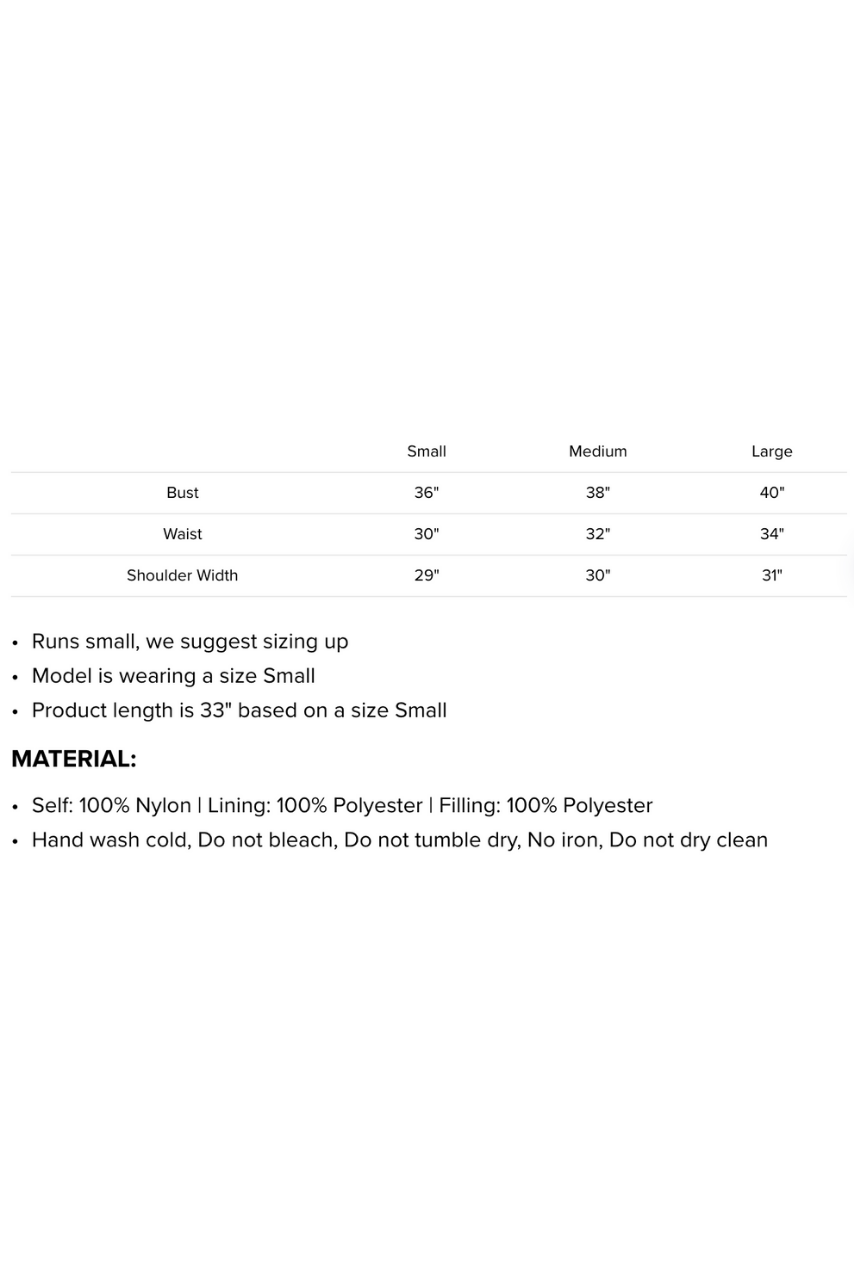854x1280 pixels.
Task: Click the 38" bust value for Medium
Action: 597,492
